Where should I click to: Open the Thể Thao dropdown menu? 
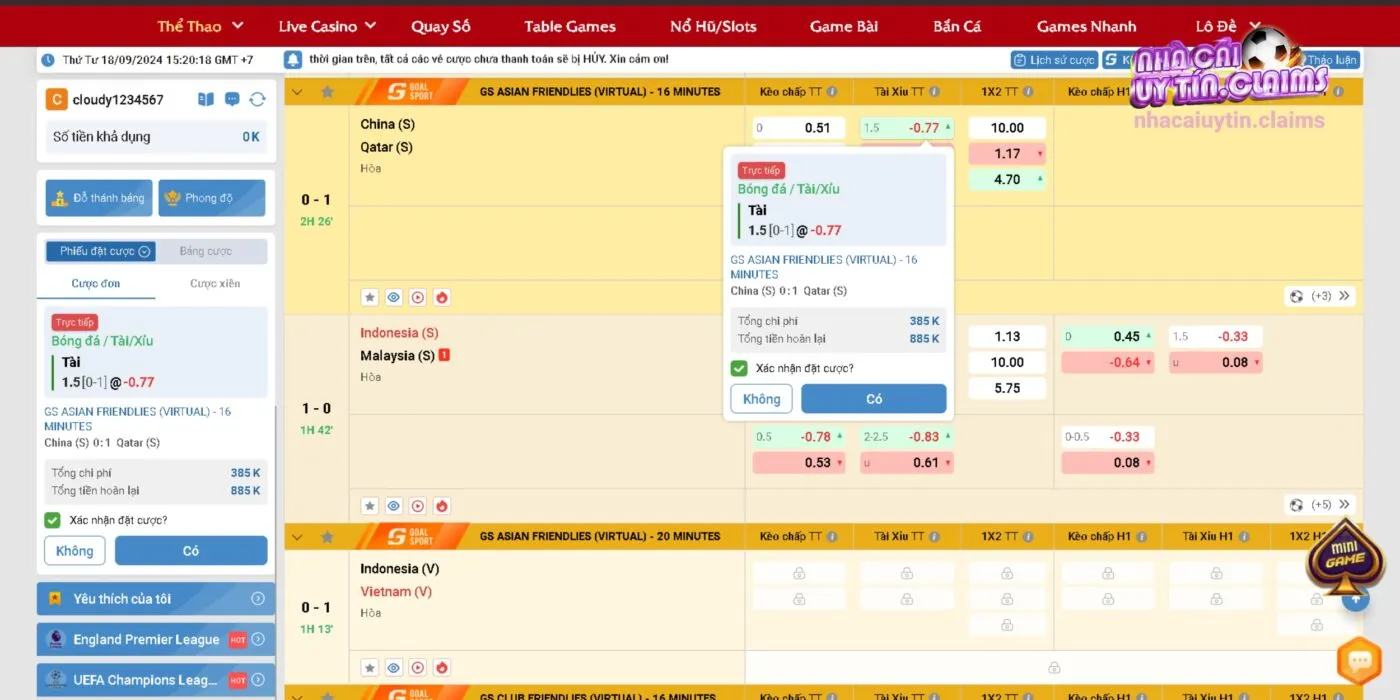[200, 25]
